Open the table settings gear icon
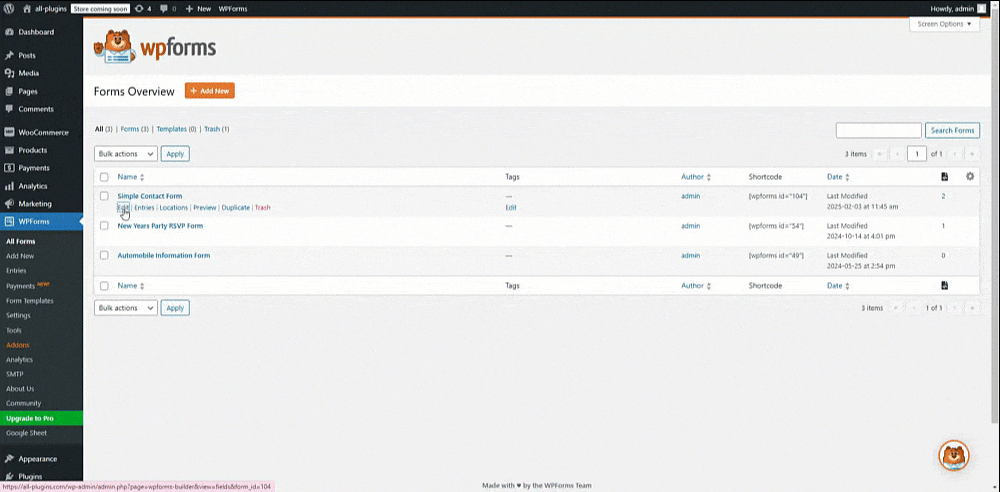 point(970,177)
